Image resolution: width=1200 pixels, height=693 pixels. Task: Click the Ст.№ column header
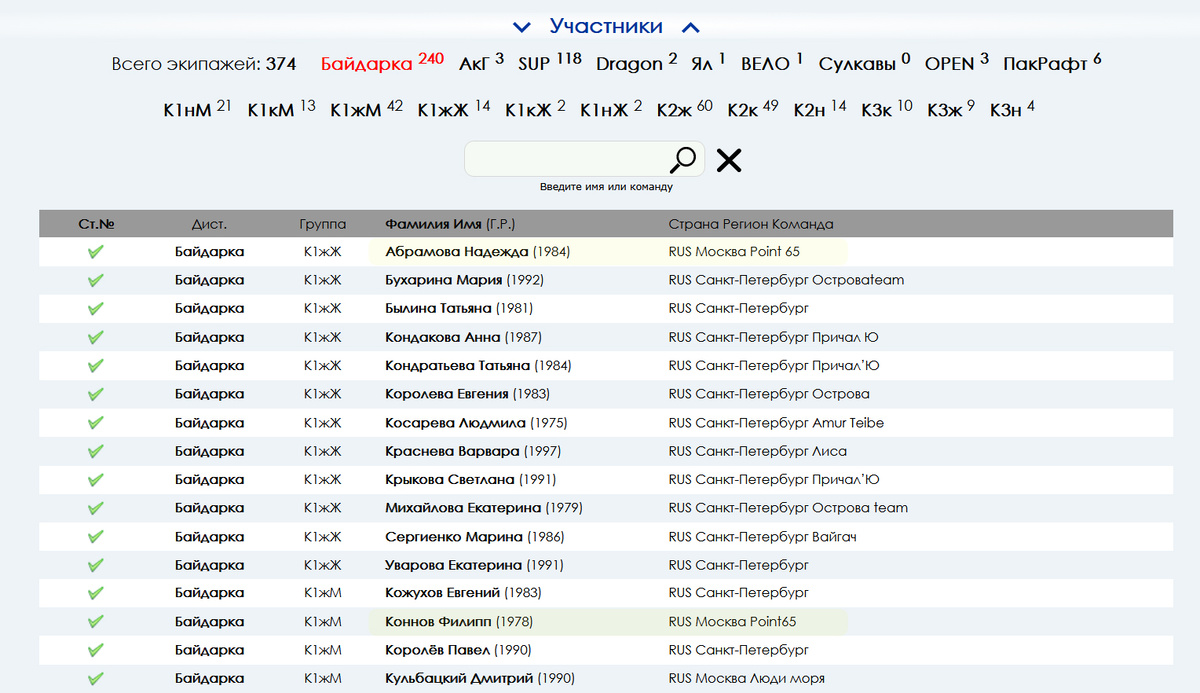[96, 224]
